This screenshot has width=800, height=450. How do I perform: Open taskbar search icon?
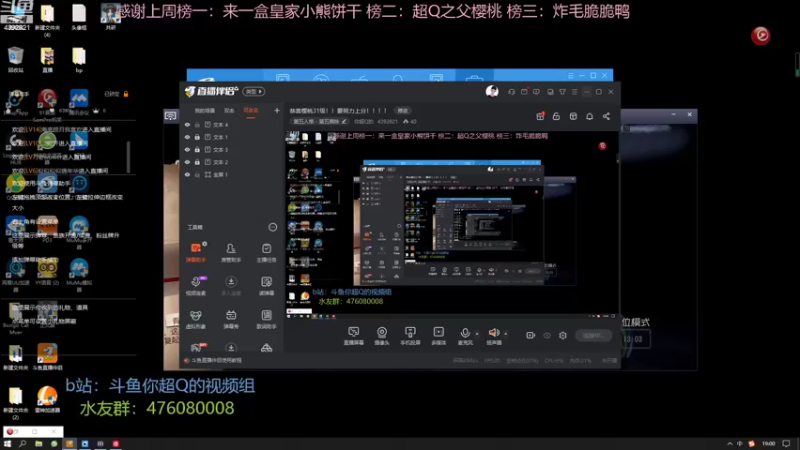(22, 444)
